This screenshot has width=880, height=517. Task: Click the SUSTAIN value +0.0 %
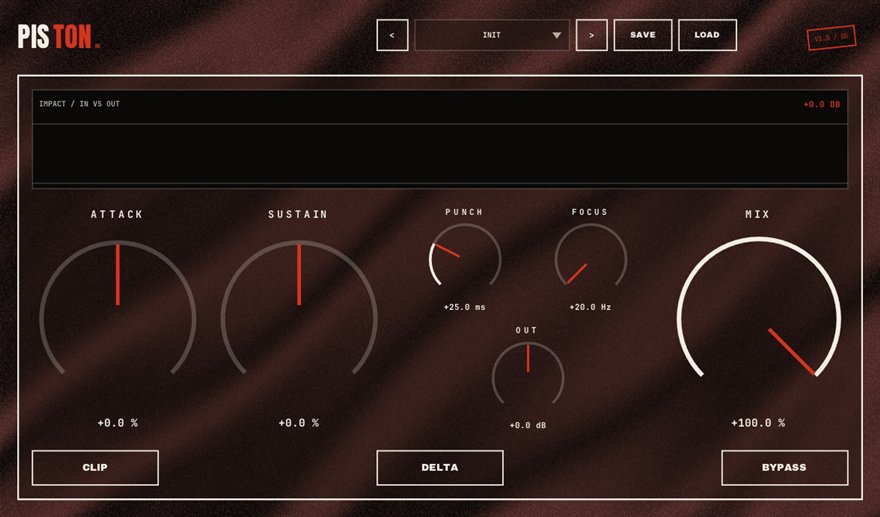tap(299, 423)
